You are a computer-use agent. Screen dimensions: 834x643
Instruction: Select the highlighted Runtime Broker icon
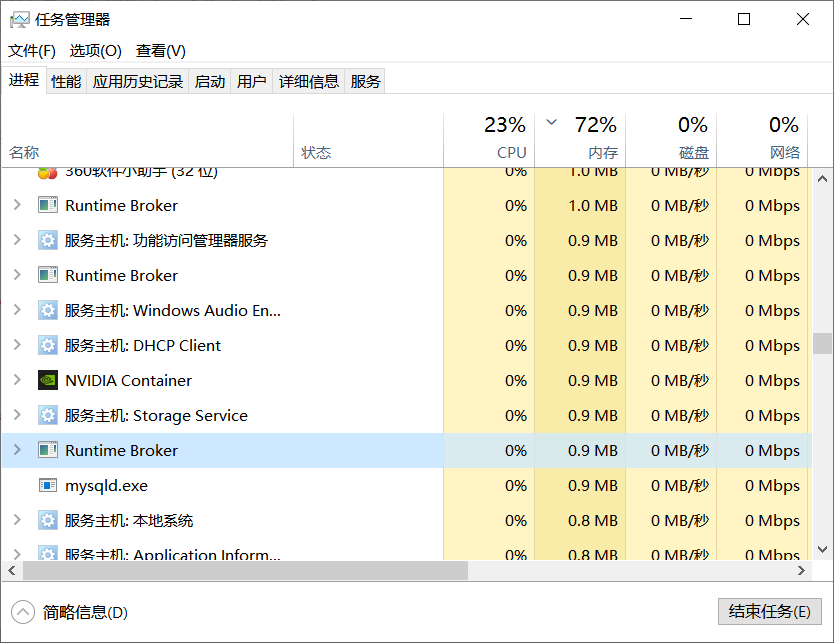[x=47, y=450]
